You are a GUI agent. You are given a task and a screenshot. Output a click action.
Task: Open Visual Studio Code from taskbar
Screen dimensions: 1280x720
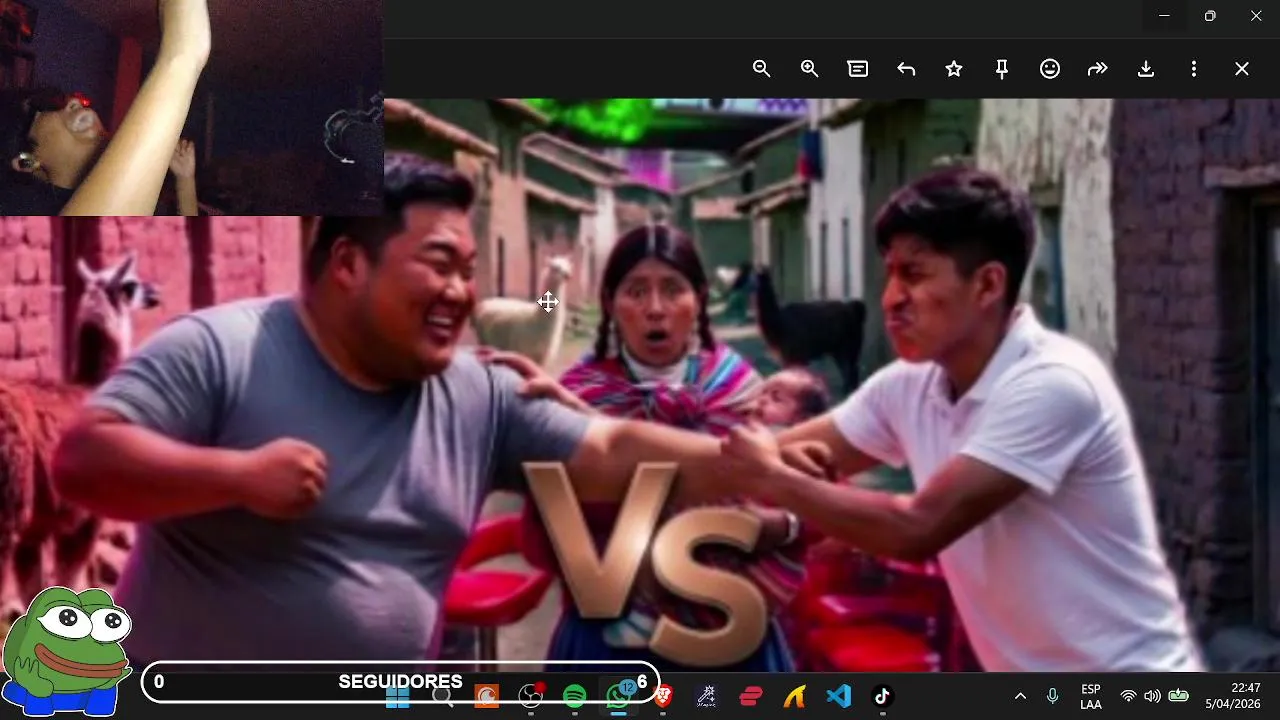coord(839,697)
